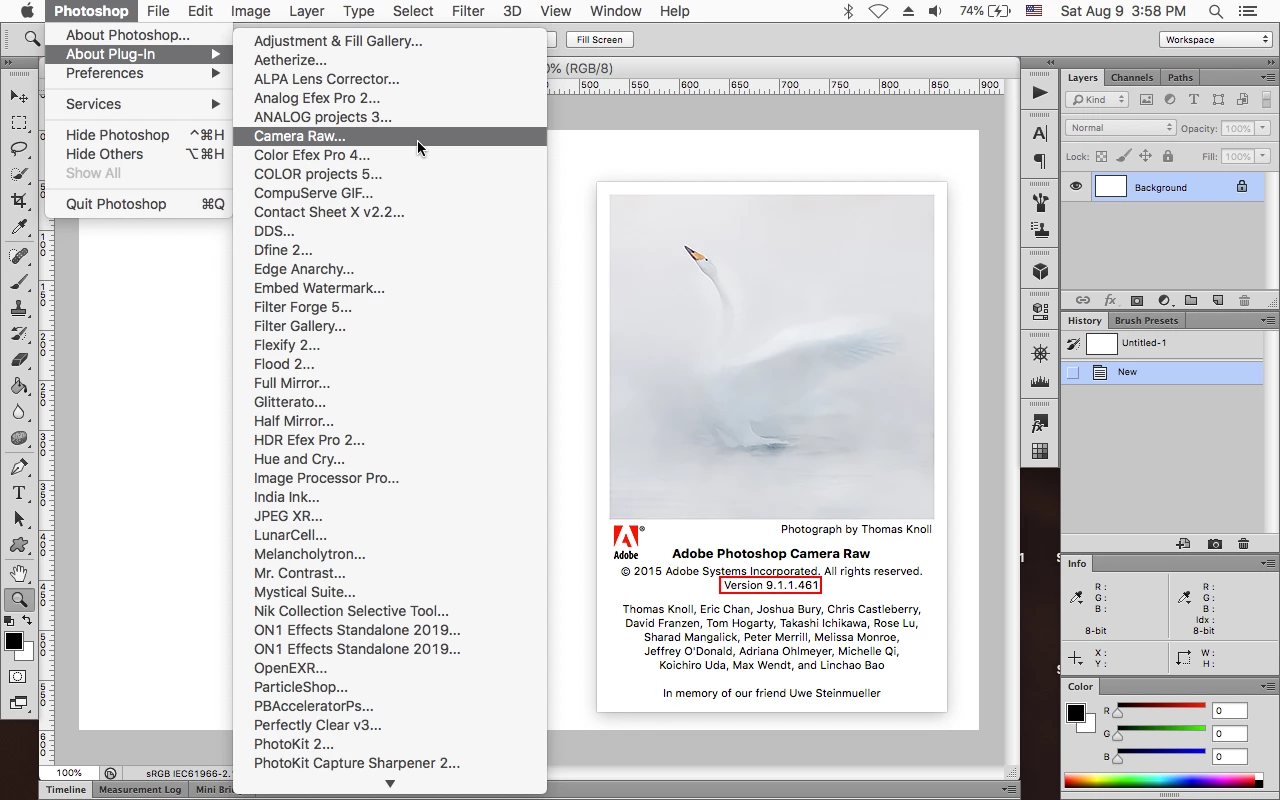
Task: Expand the Services submenu
Action: pyautogui.click(x=138, y=104)
